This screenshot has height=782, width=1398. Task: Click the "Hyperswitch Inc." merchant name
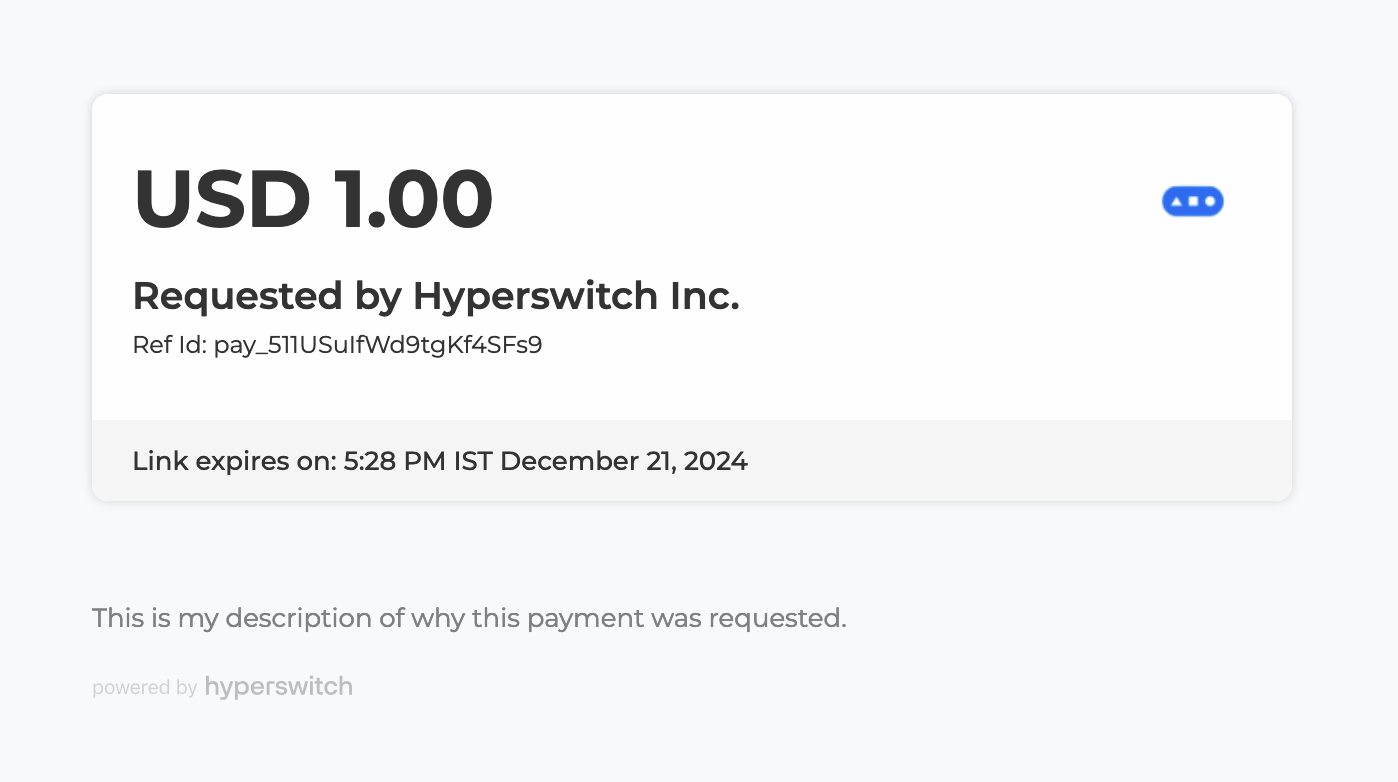[x=576, y=296]
